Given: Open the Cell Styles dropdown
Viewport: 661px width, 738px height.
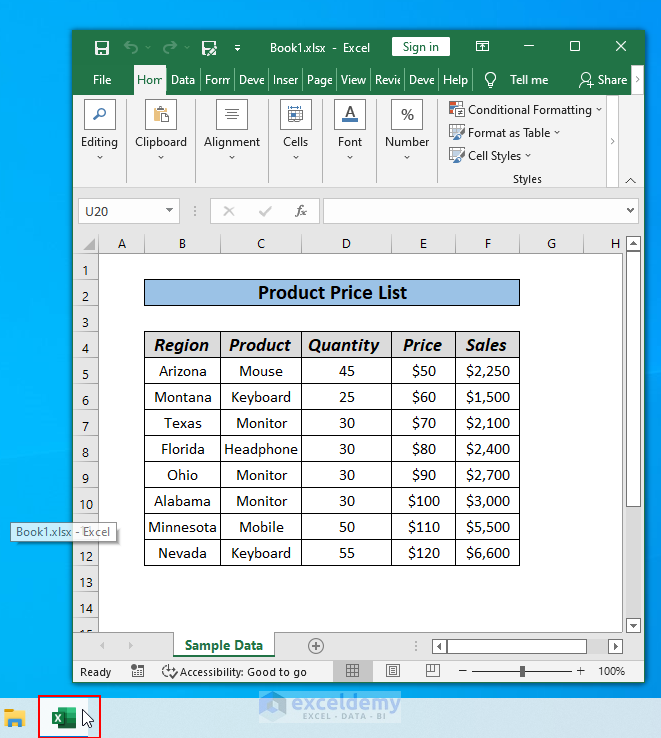Looking at the screenshot, I should [x=490, y=156].
